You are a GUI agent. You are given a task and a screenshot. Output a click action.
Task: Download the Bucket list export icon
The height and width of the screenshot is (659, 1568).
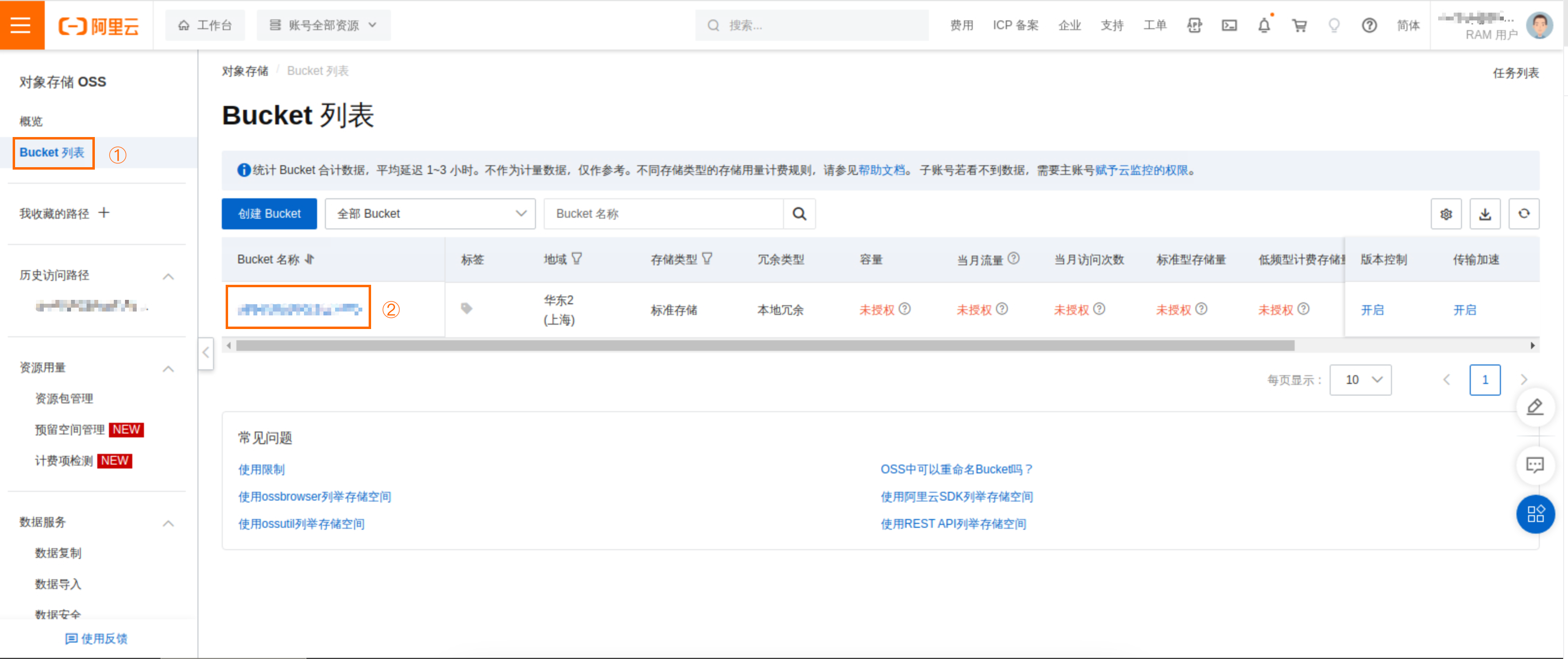(1485, 213)
